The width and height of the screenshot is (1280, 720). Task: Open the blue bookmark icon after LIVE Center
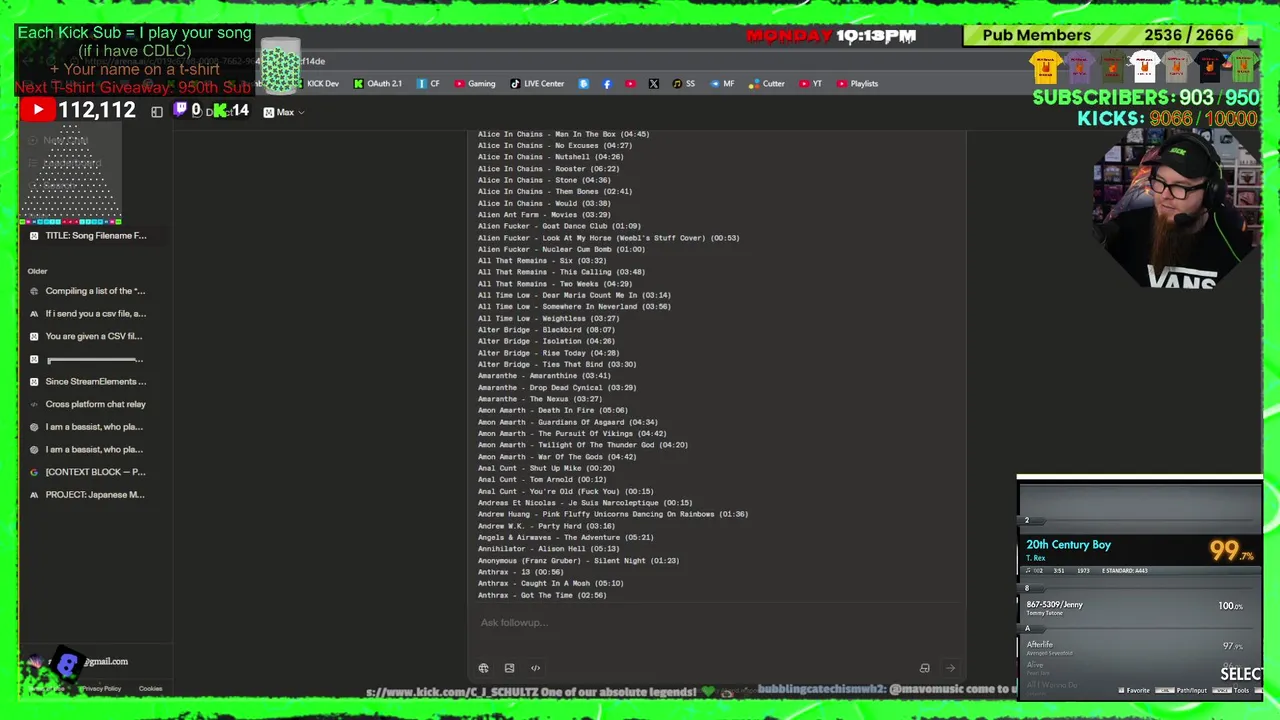tap(584, 84)
